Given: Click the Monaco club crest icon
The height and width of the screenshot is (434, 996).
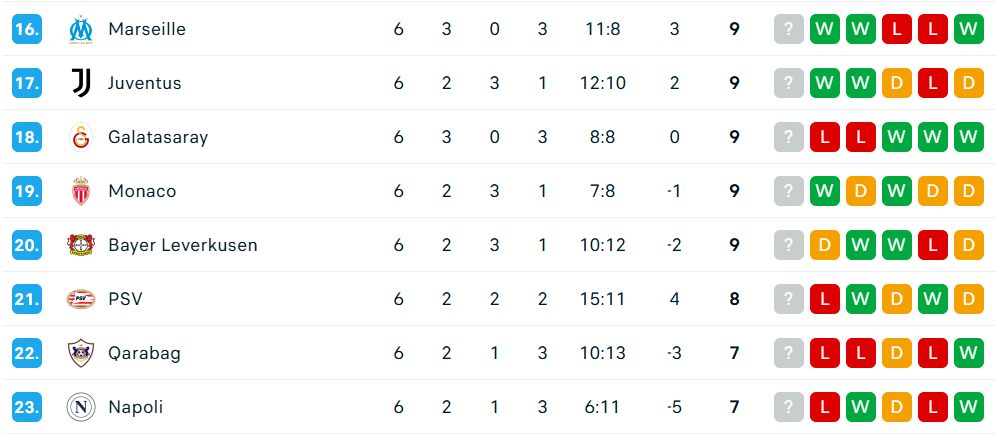Looking at the screenshot, I should pyautogui.click(x=81, y=191).
